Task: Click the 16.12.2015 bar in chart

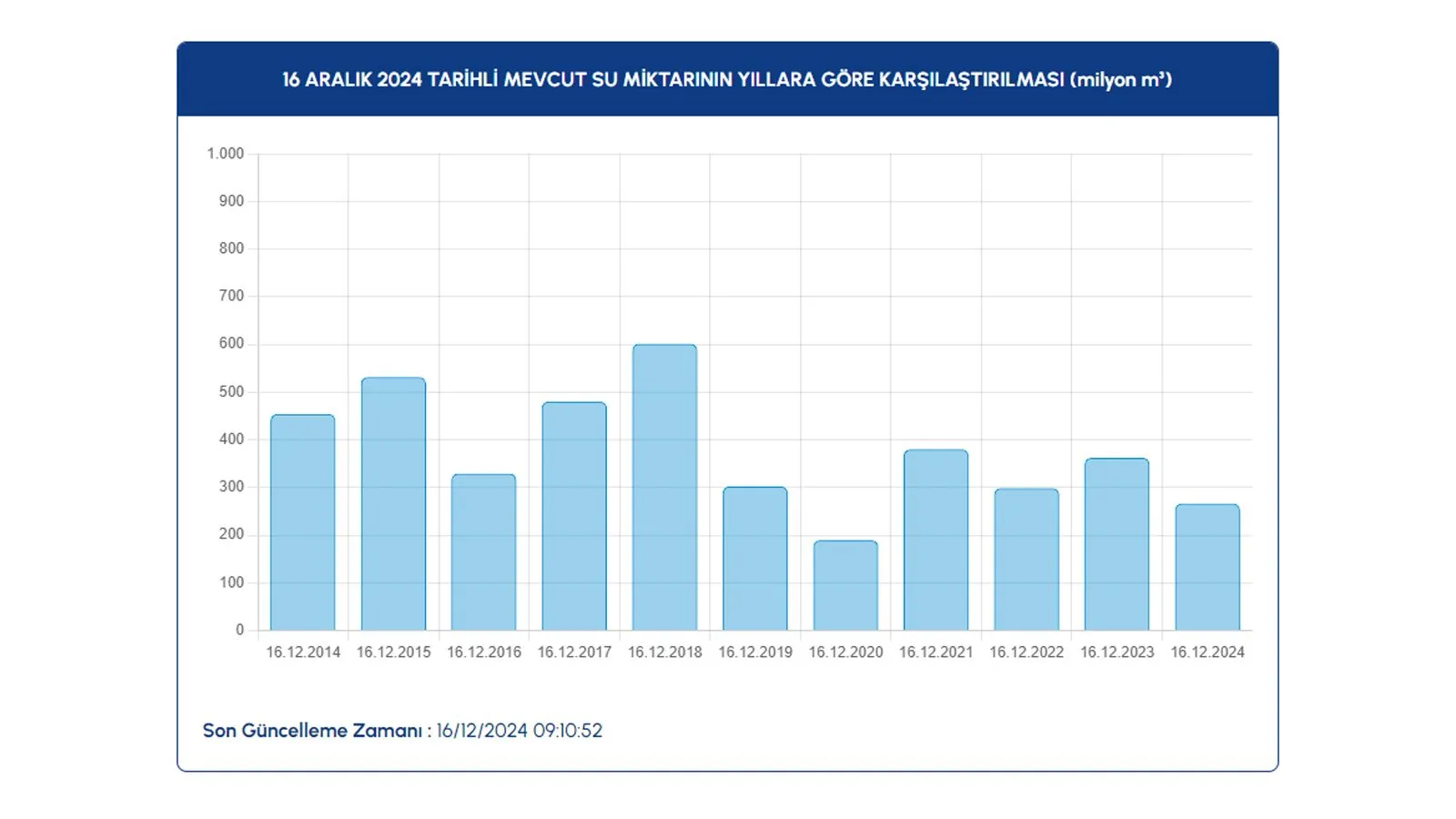Action: 393,504
